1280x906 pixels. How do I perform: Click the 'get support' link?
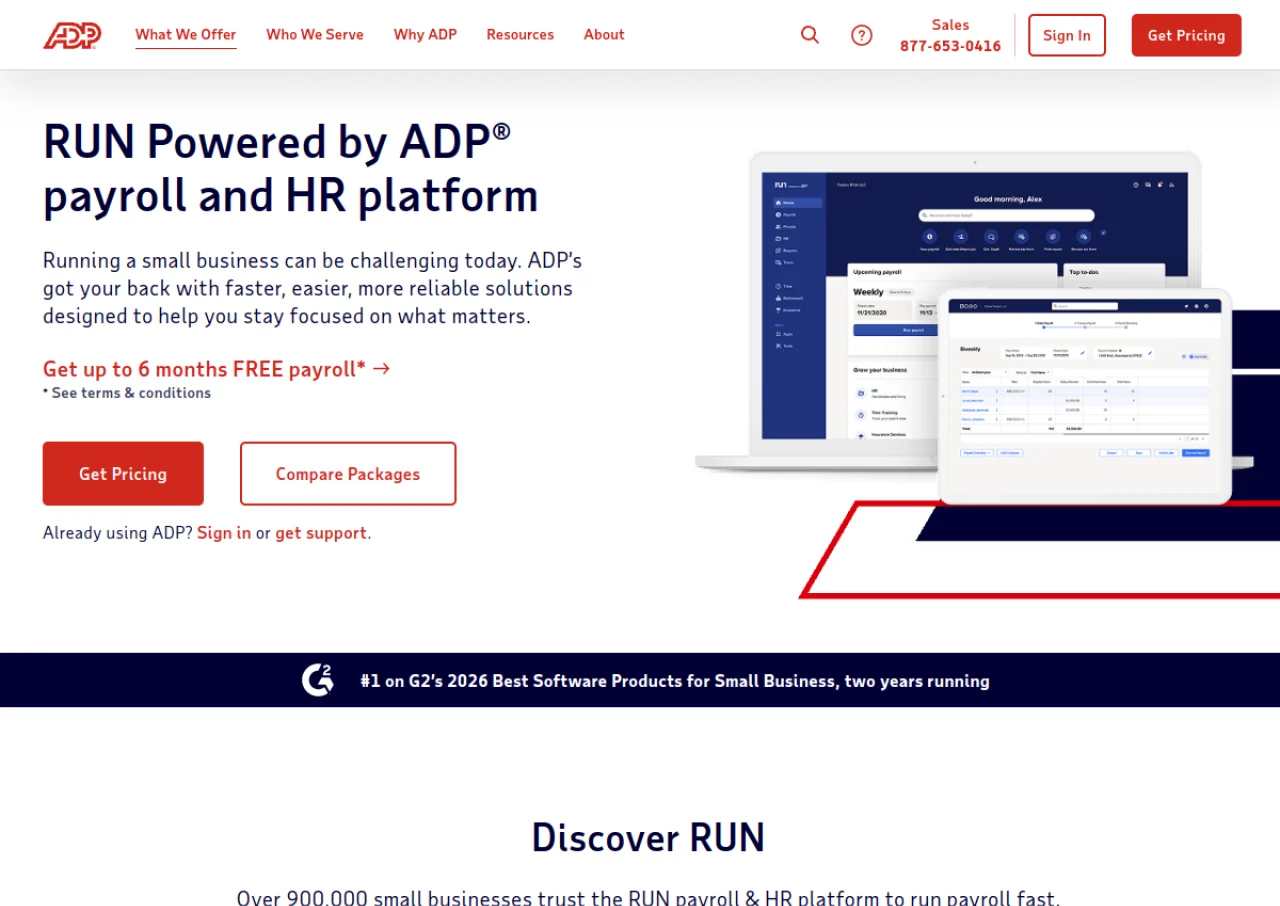[x=321, y=533]
